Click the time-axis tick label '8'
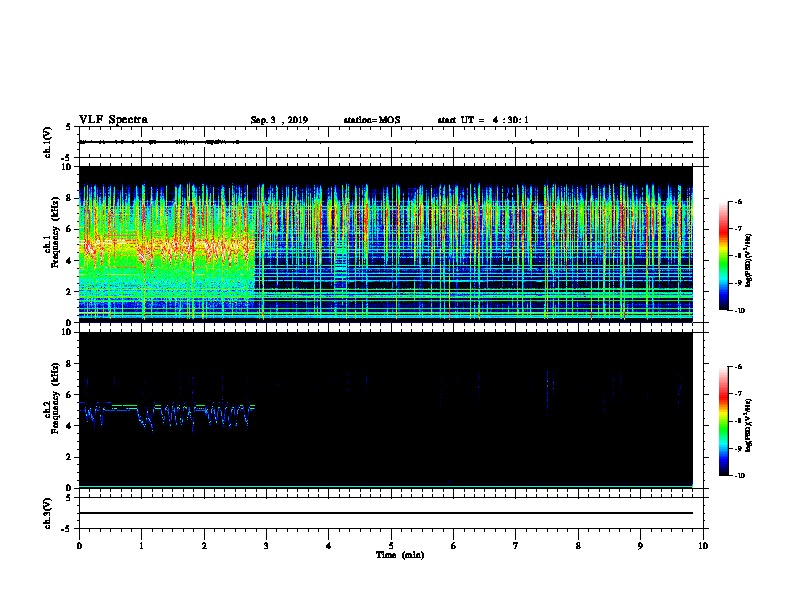 [578, 546]
